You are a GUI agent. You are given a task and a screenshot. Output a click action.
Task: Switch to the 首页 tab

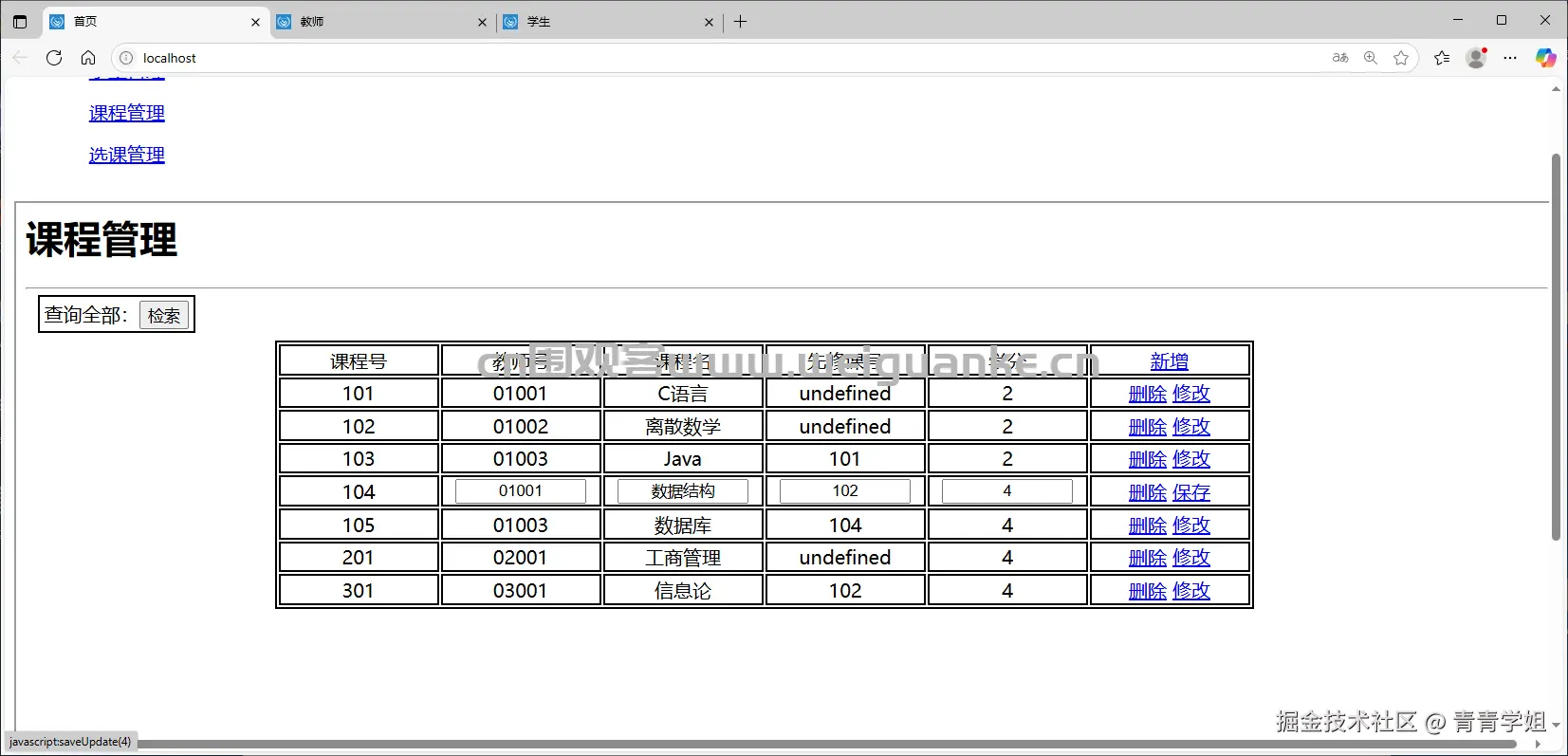(156, 22)
